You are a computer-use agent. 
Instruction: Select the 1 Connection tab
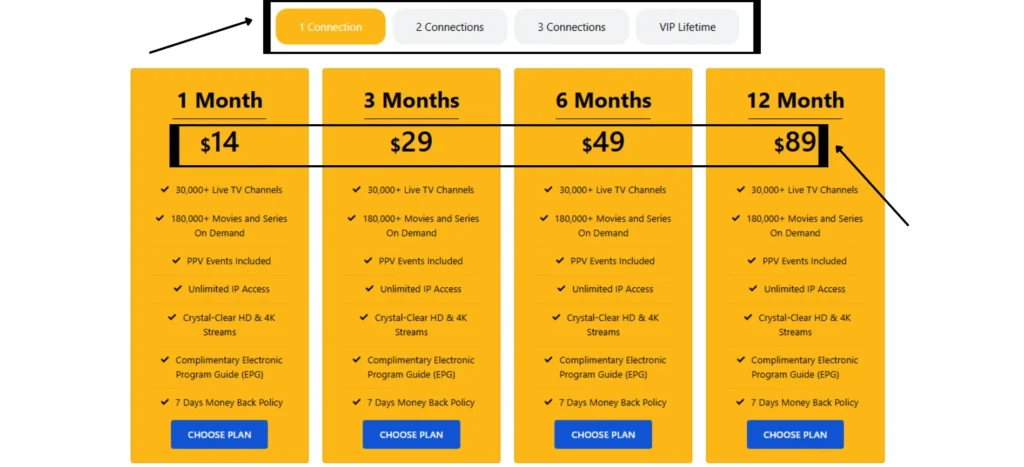[x=330, y=27]
